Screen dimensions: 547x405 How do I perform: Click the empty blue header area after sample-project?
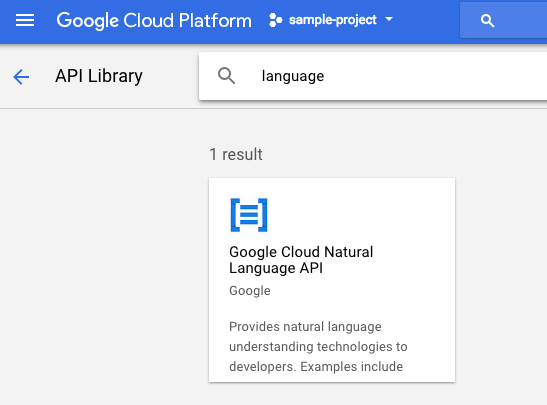point(426,20)
